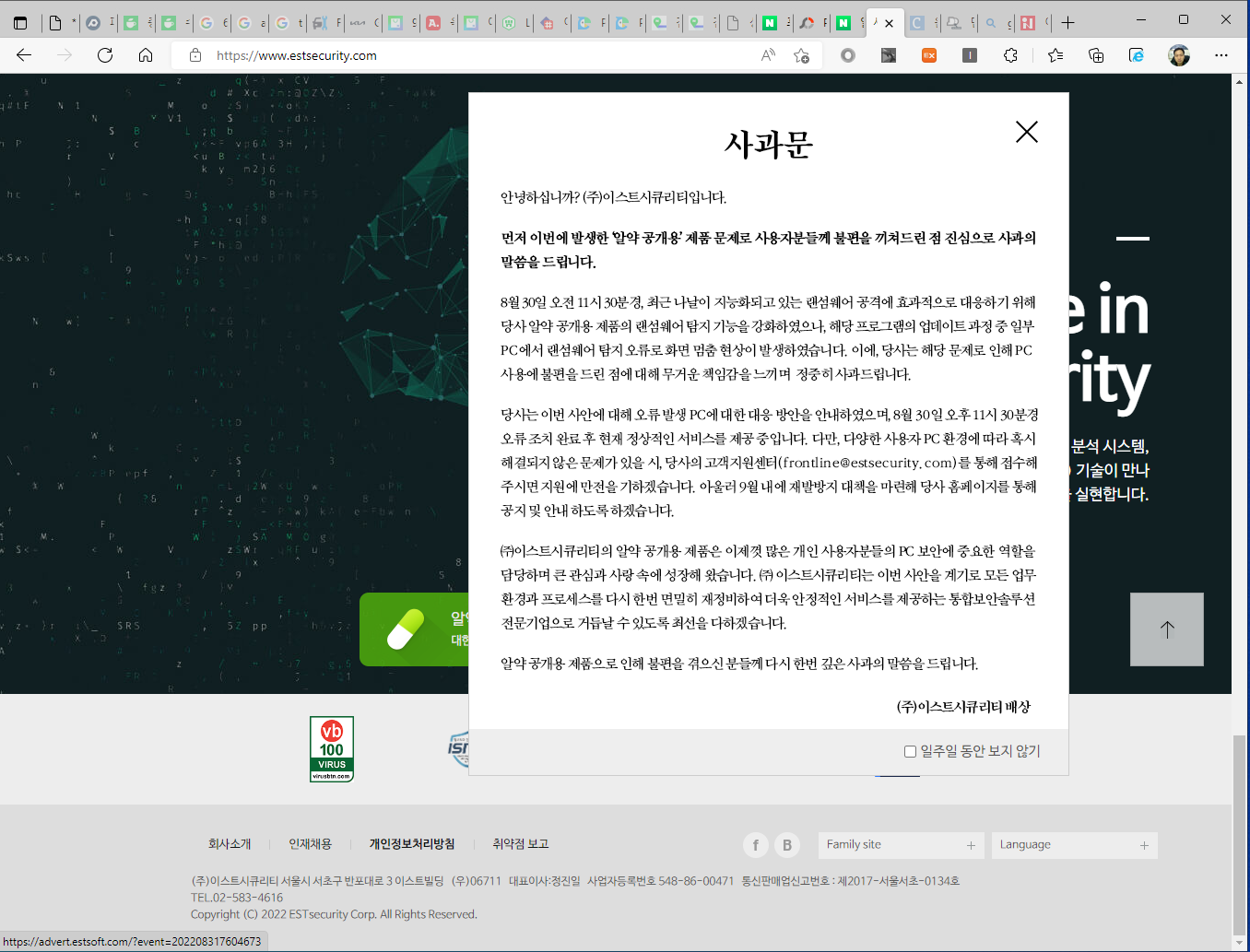
Task: Click the gray 'I' extension icon
Action: [x=970, y=55]
